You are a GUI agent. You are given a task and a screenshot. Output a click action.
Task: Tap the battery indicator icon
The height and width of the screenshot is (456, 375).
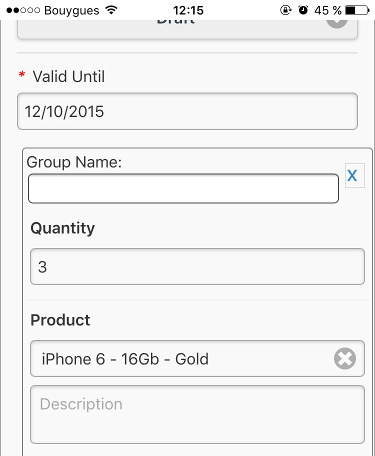[357, 10]
